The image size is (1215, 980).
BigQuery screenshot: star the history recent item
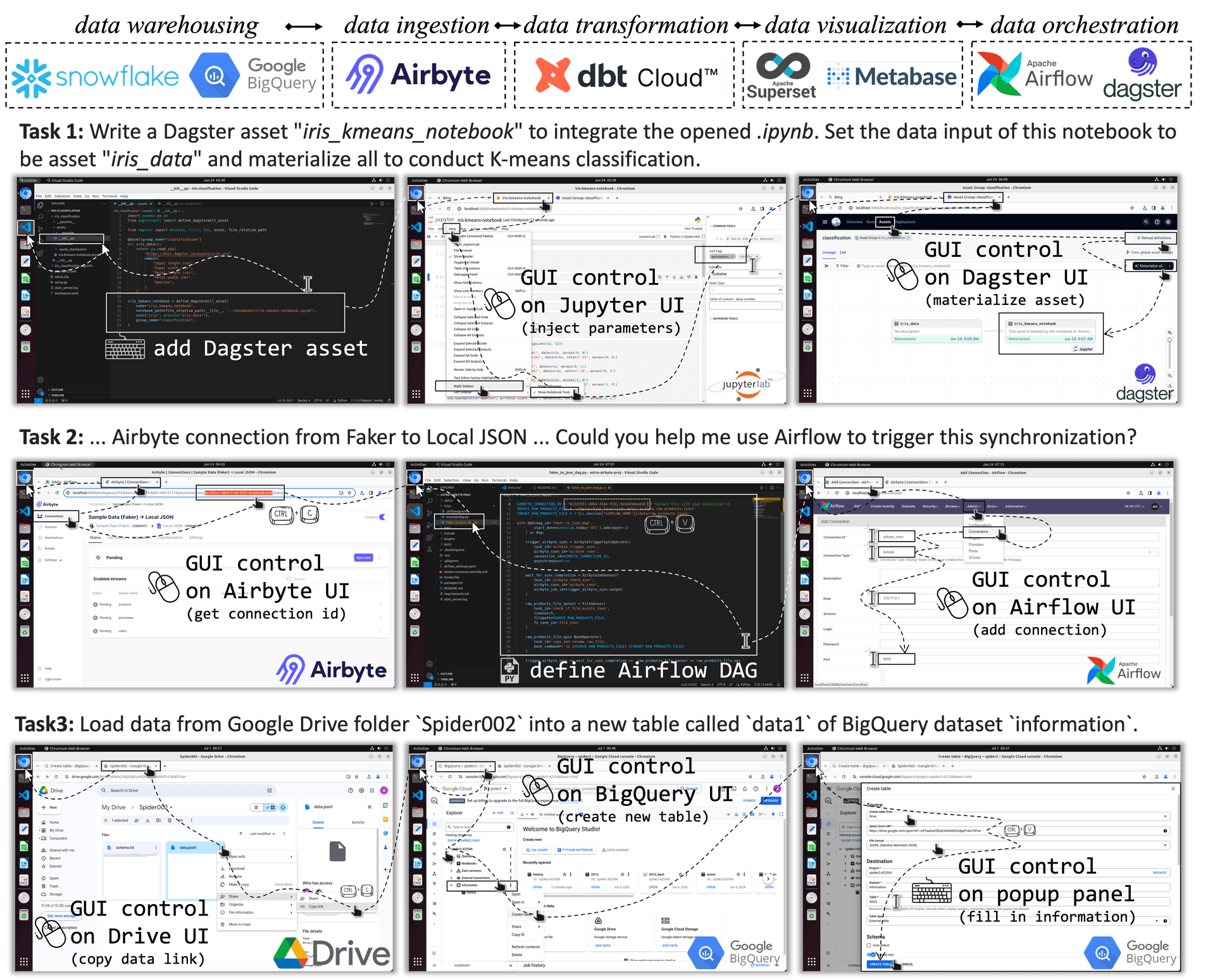tap(563, 874)
